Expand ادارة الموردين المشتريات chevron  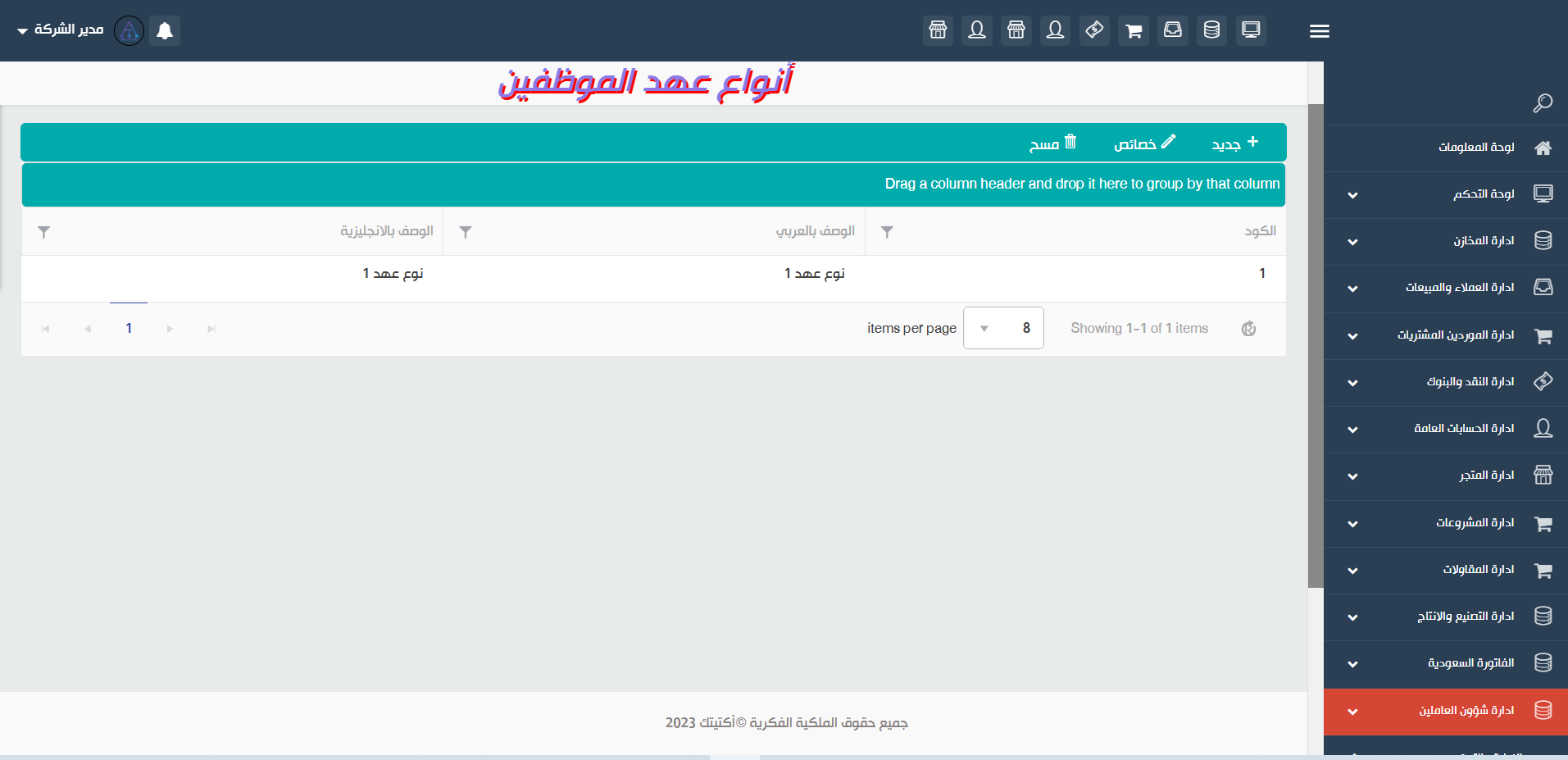[x=1352, y=336]
